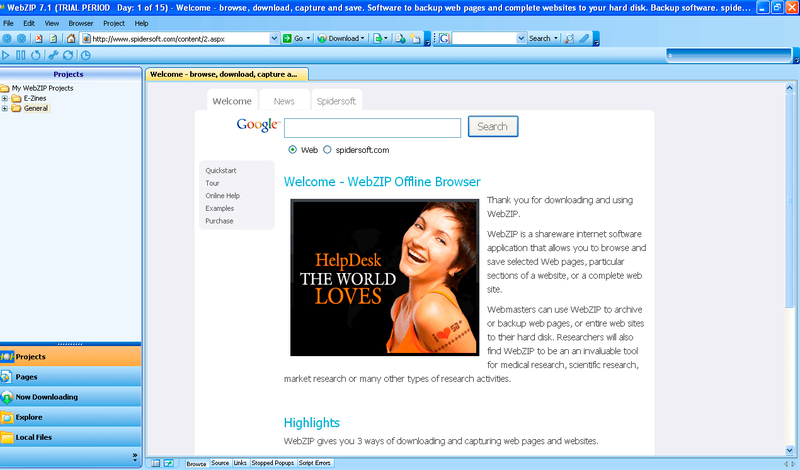
Task: Open the View menu
Action: click(x=52, y=23)
